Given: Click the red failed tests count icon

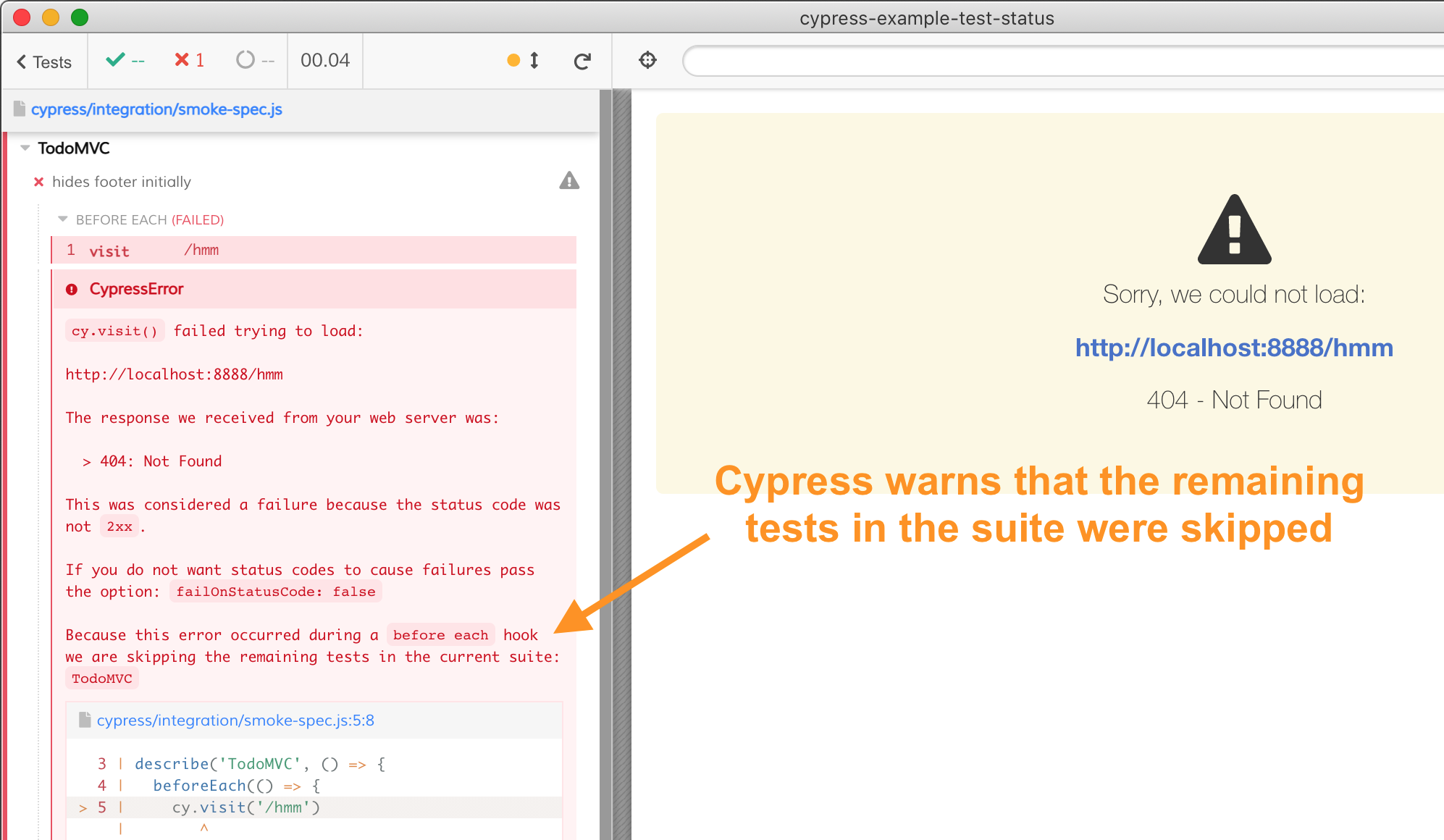Looking at the screenshot, I should (x=182, y=60).
